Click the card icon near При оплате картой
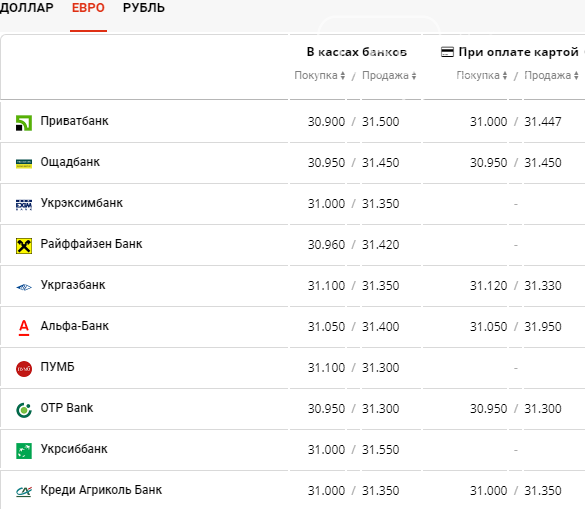 pos(447,52)
